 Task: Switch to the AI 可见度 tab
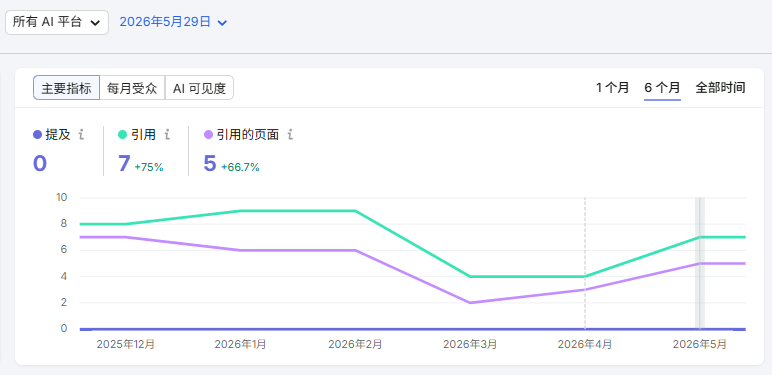[199, 88]
